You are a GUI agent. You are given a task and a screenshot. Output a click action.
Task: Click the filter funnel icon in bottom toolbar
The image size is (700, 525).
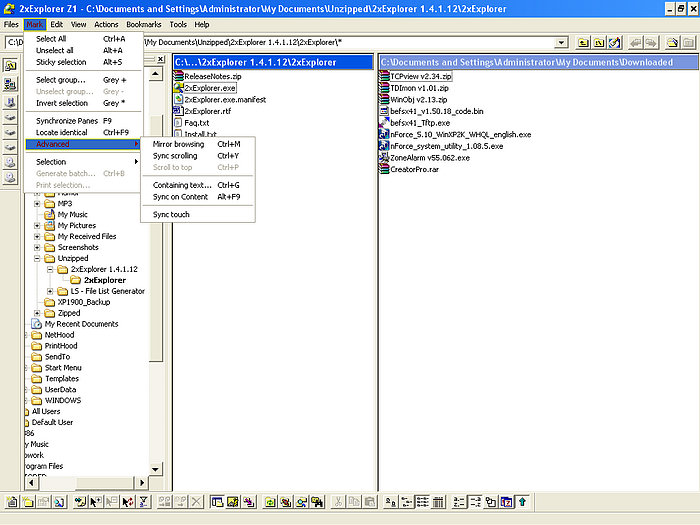143,502
